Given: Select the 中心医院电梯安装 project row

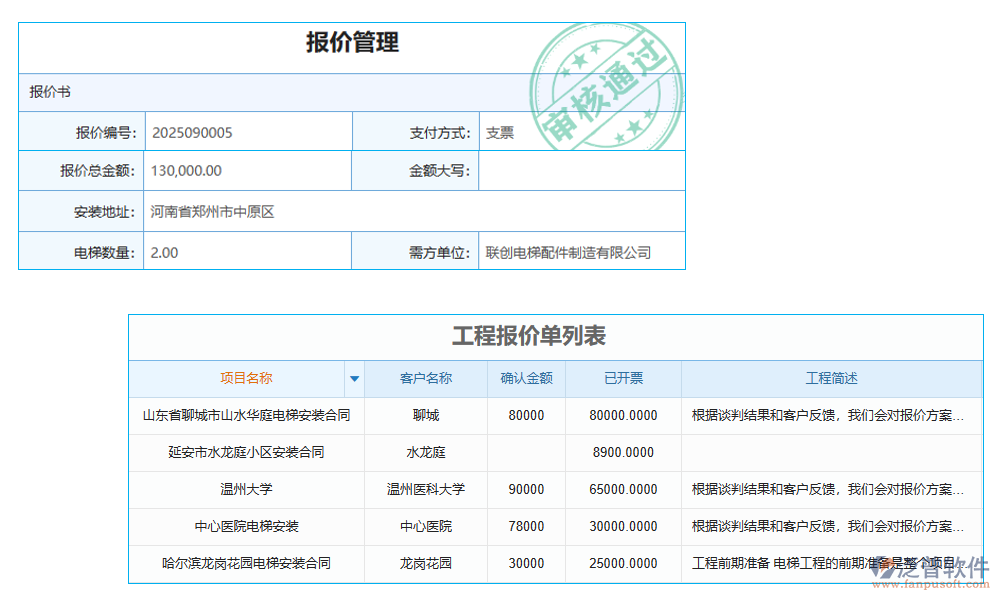Looking at the screenshot, I should pyautogui.click(x=243, y=527).
